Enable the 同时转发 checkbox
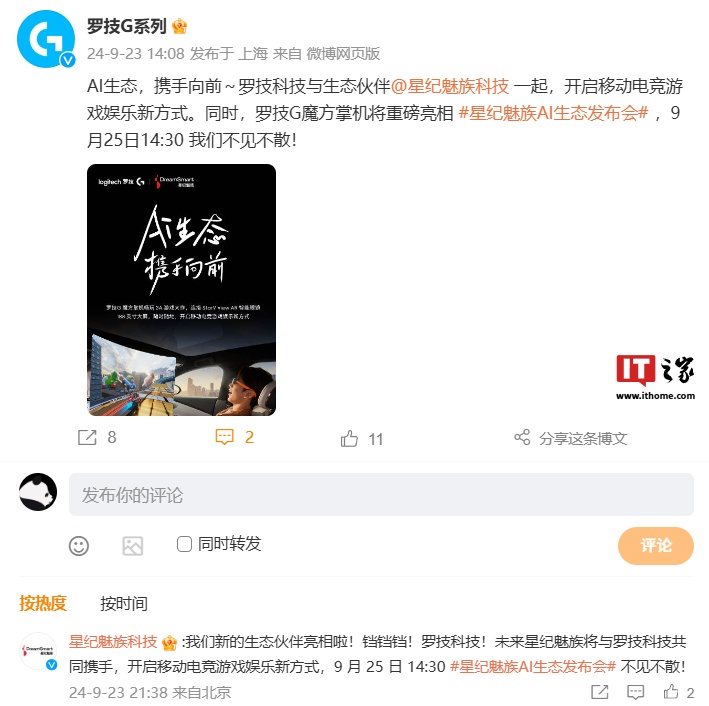The height and width of the screenshot is (706, 709). 184,544
